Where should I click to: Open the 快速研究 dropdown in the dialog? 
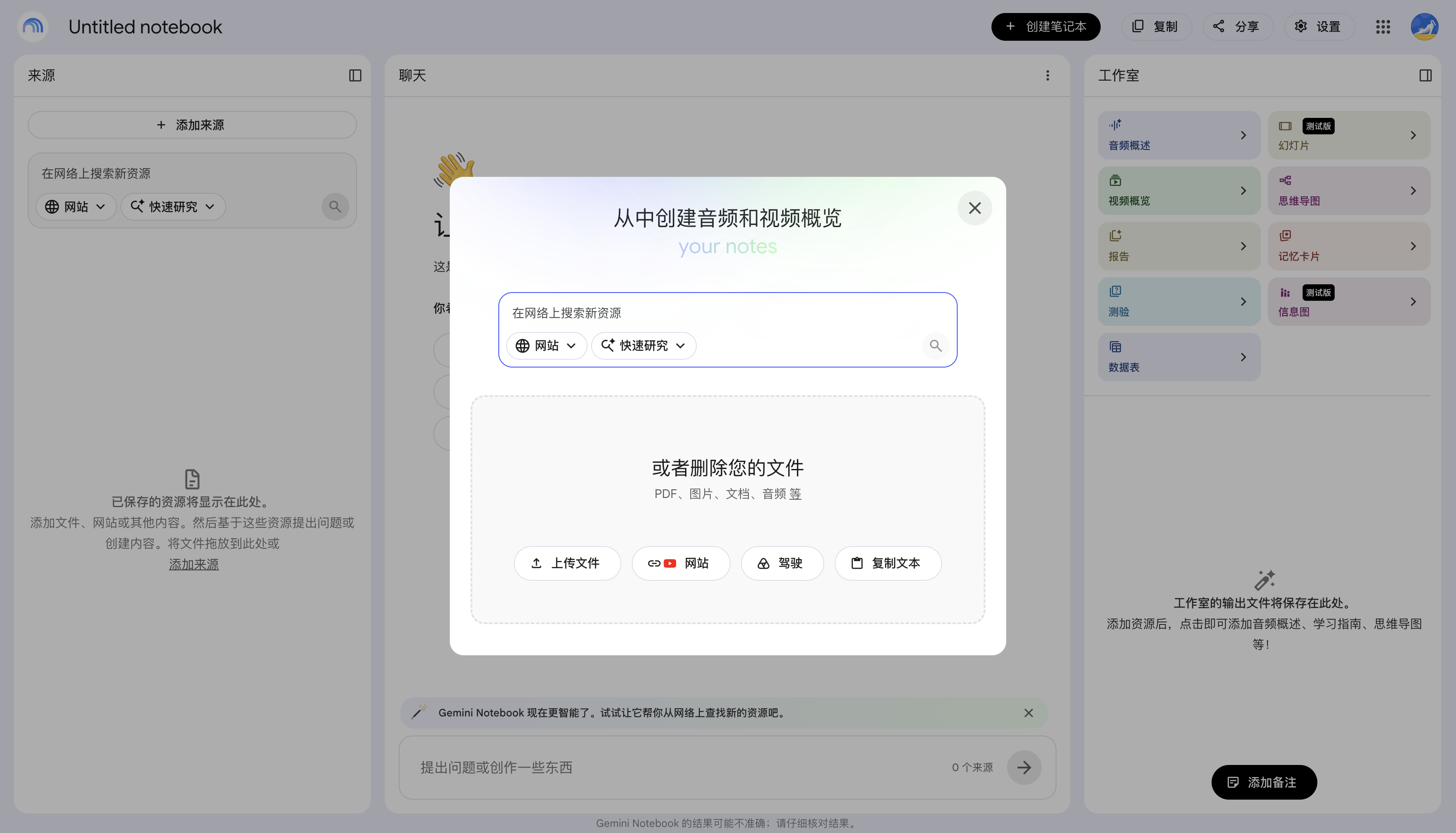point(644,345)
